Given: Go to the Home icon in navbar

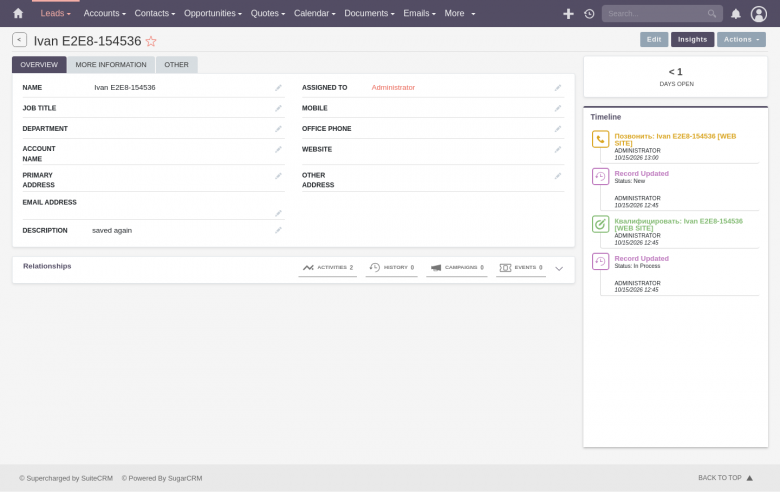Looking at the screenshot, I should (x=18, y=13).
